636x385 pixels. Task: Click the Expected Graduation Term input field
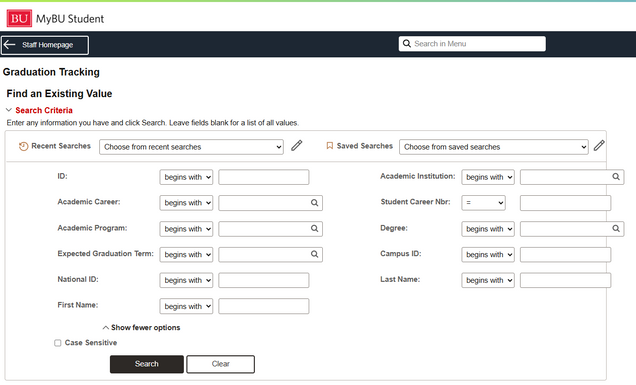271,254
